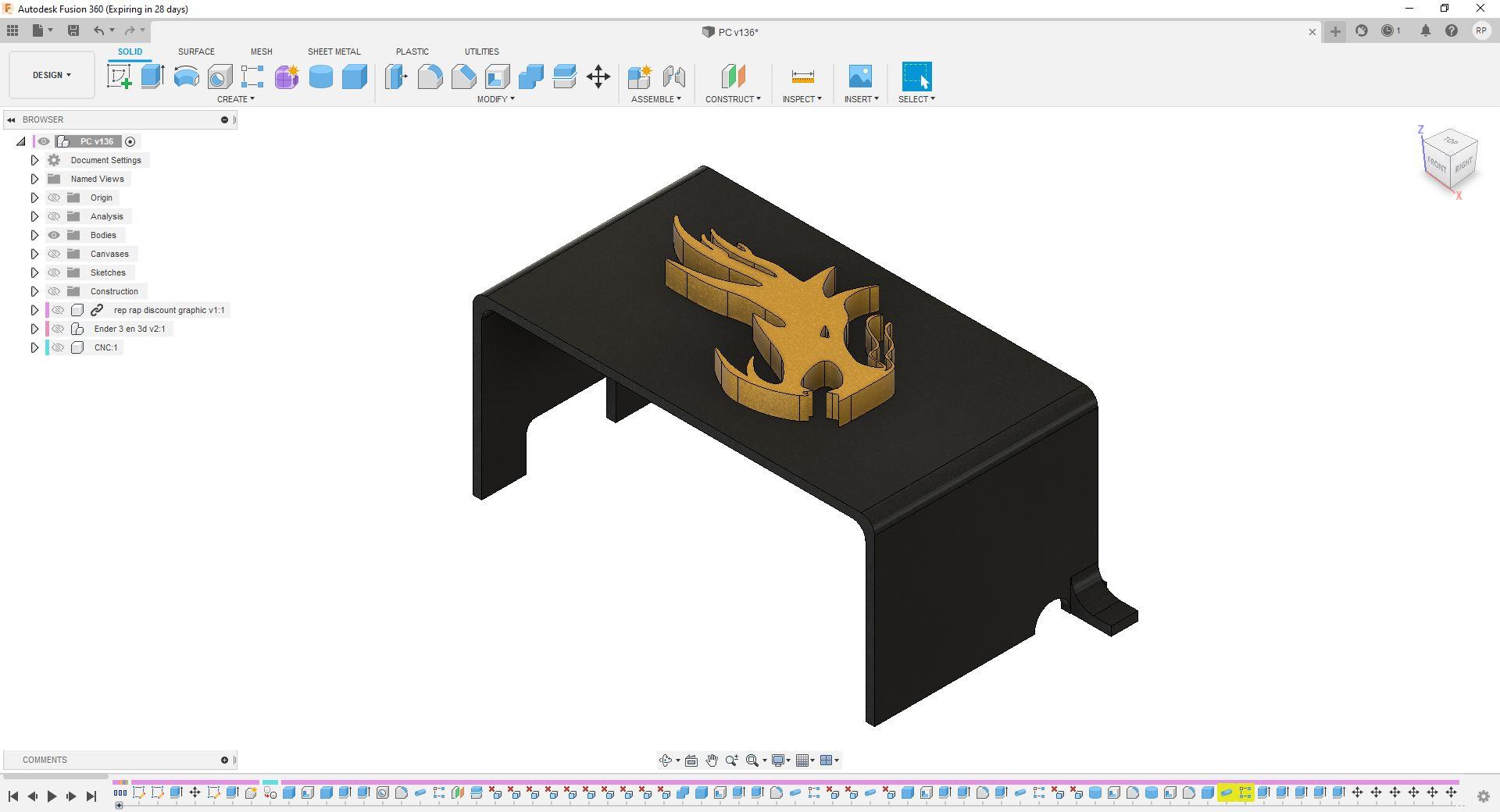Expand the Bodies folder
The width and height of the screenshot is (1500, 812).
click(x=34, y=235)
